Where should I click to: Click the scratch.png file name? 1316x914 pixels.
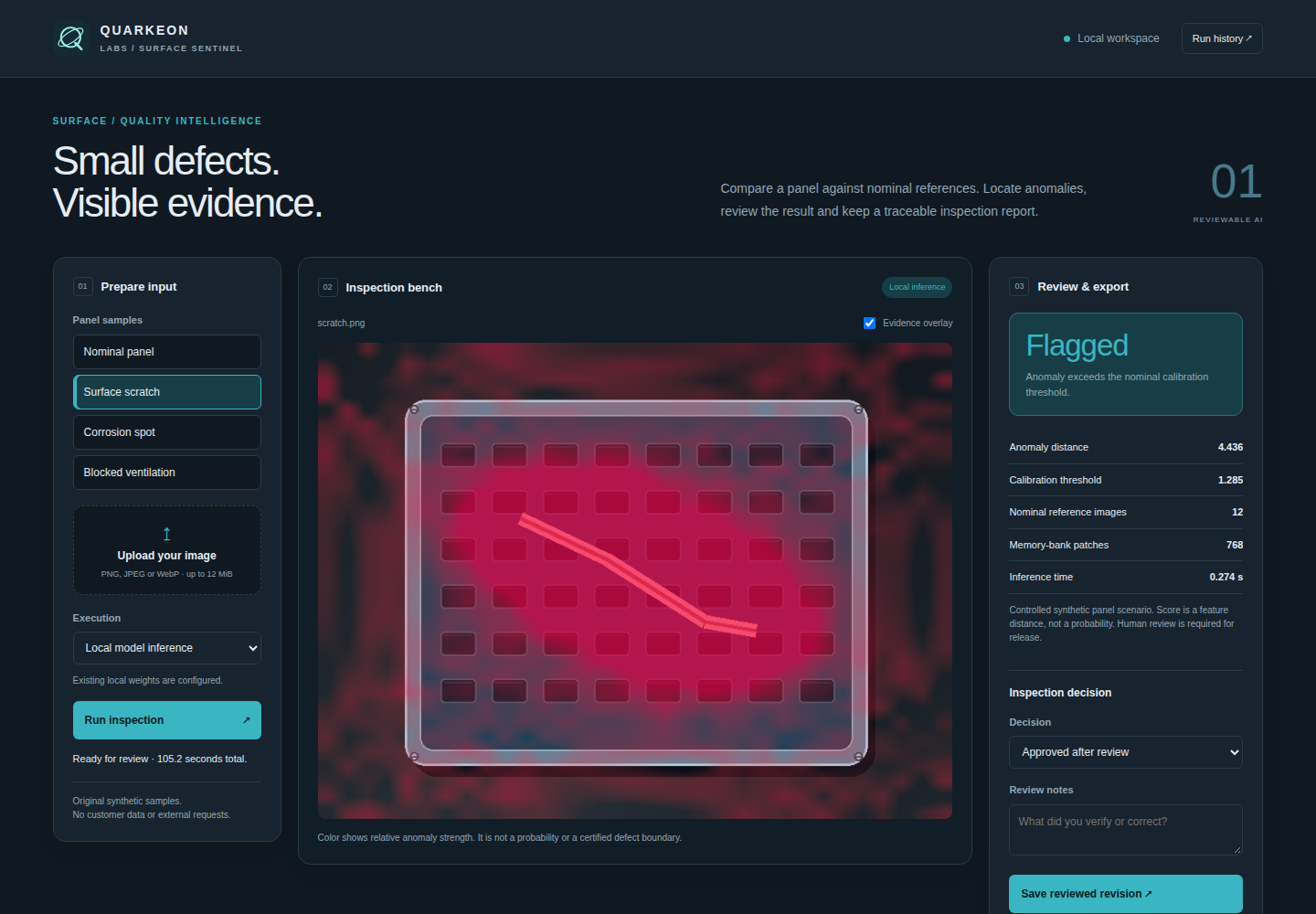[x=341, y=323]
